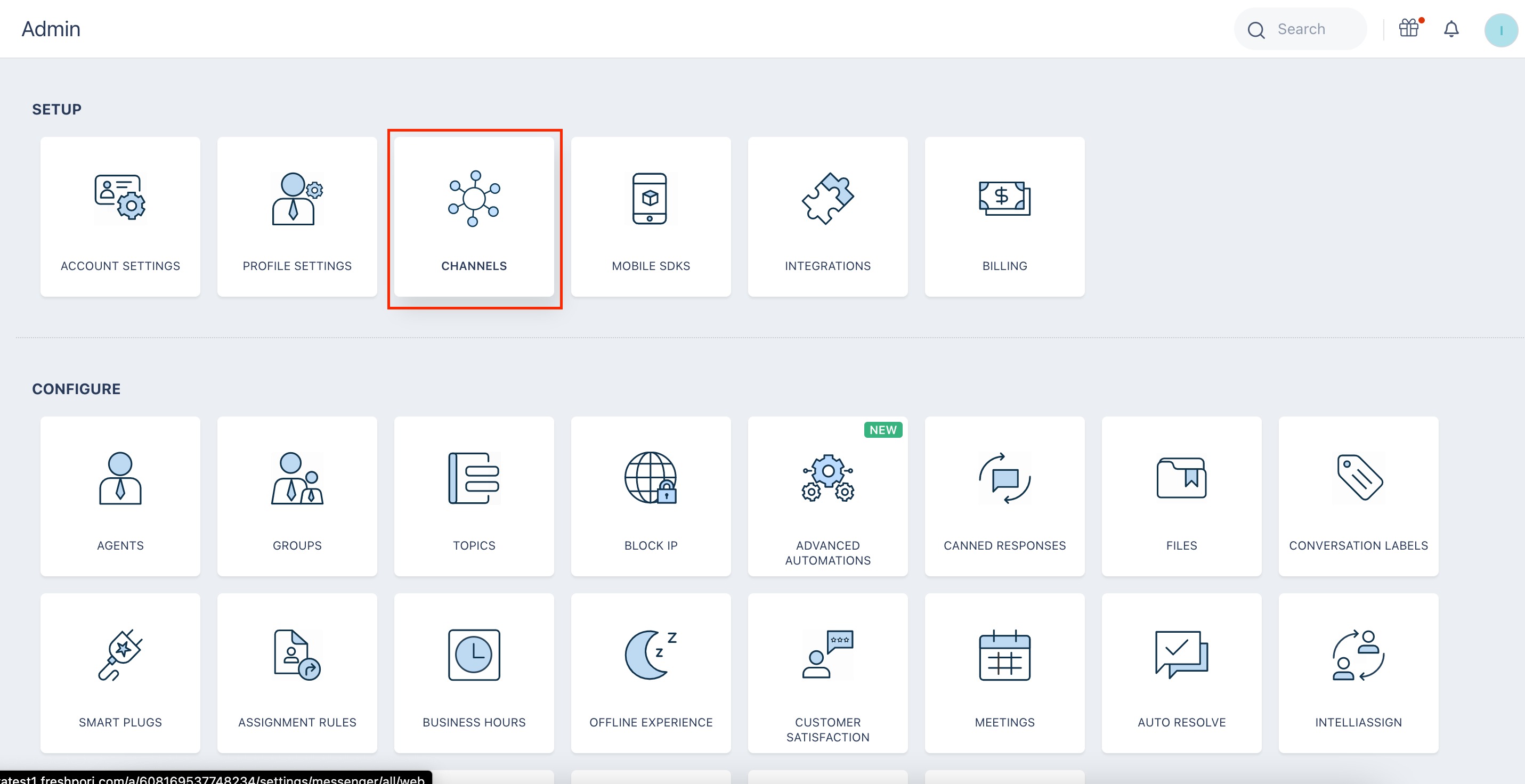Viewport: 1525px width, 784px height.
Task: Click the FILES label
Action: 1182,545
